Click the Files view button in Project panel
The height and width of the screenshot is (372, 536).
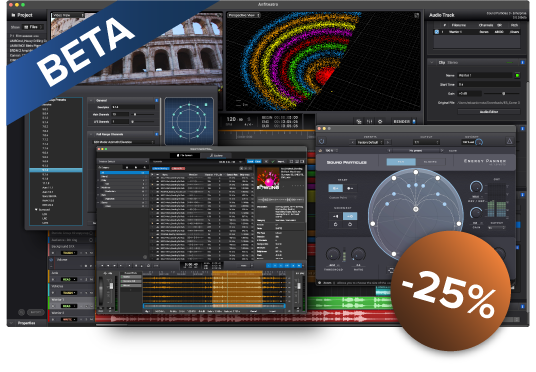tap(33, 27)
